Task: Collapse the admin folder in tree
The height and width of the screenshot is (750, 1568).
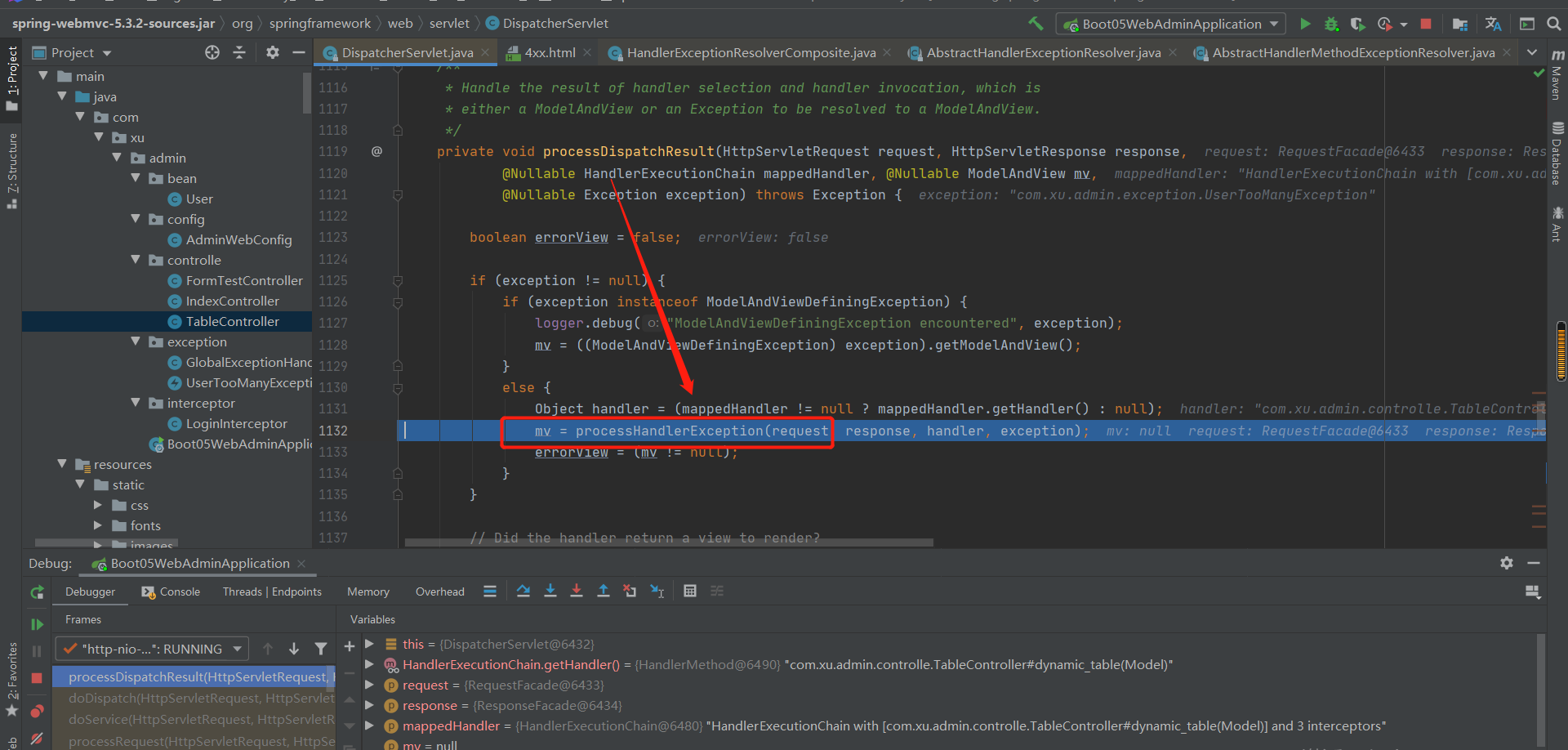Action: click(117, 157)
